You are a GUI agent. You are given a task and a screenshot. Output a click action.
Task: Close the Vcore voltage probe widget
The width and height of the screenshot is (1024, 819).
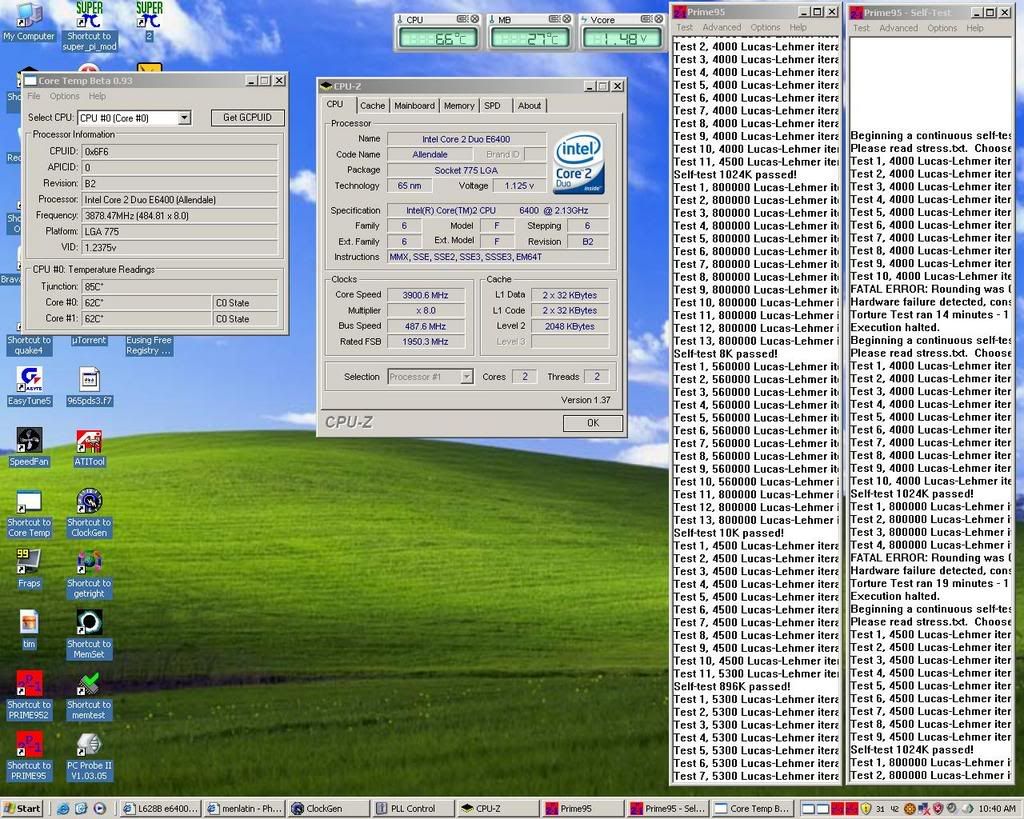(x=660, y=19)
